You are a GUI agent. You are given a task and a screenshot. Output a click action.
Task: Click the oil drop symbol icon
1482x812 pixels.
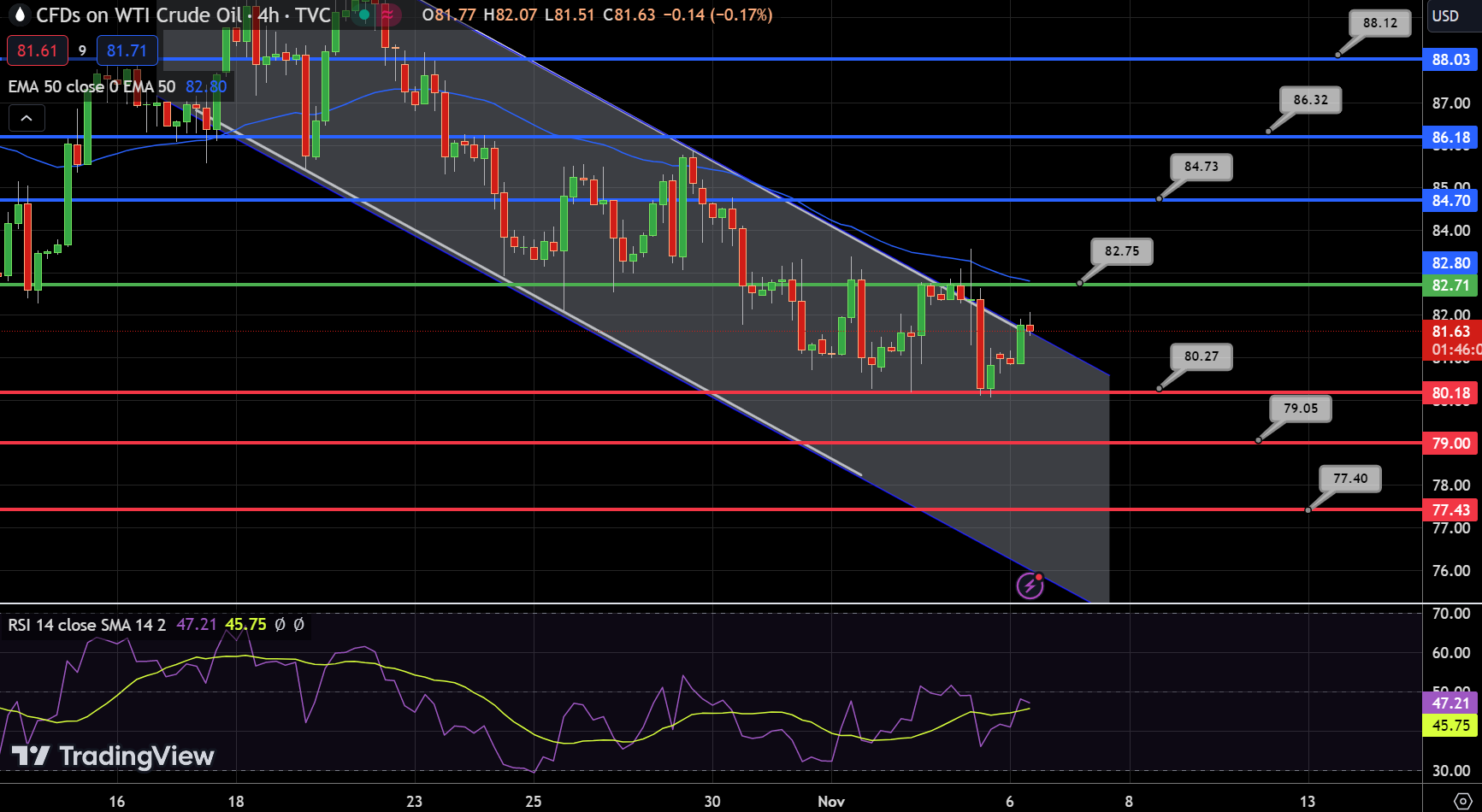(21, 15)
